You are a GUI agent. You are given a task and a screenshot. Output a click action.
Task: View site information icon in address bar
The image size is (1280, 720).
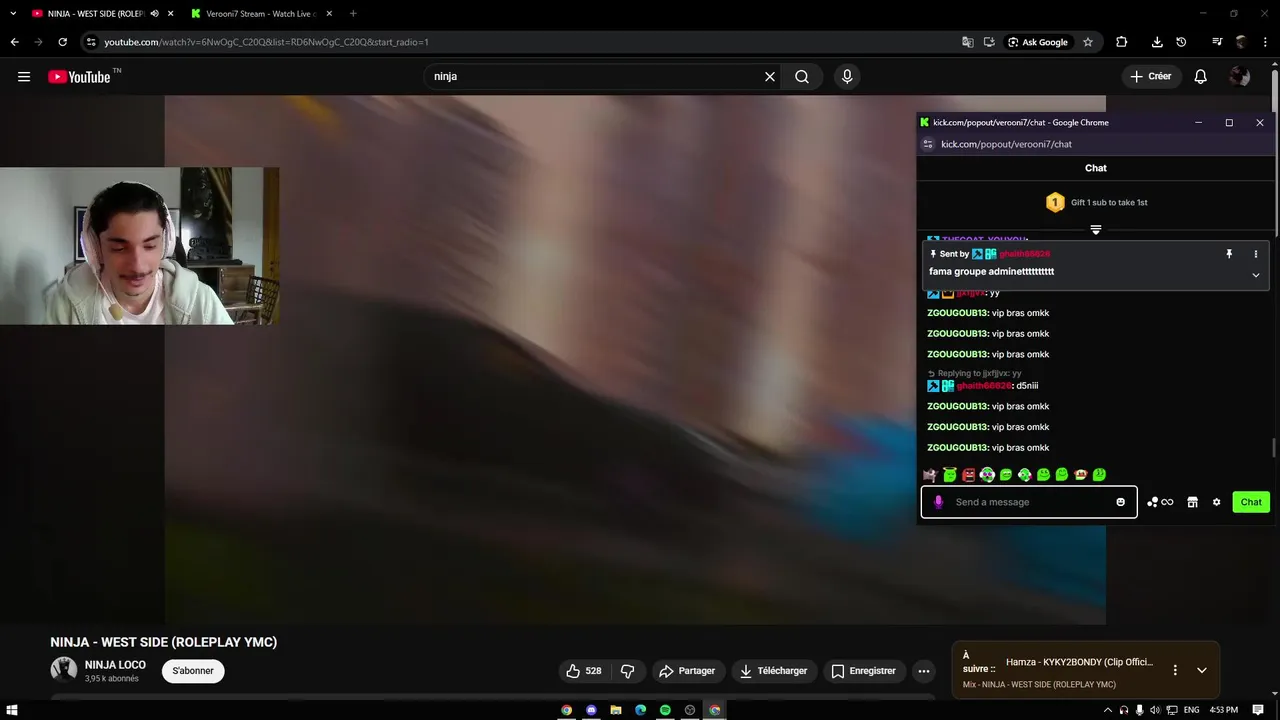(x=91, y=42)
